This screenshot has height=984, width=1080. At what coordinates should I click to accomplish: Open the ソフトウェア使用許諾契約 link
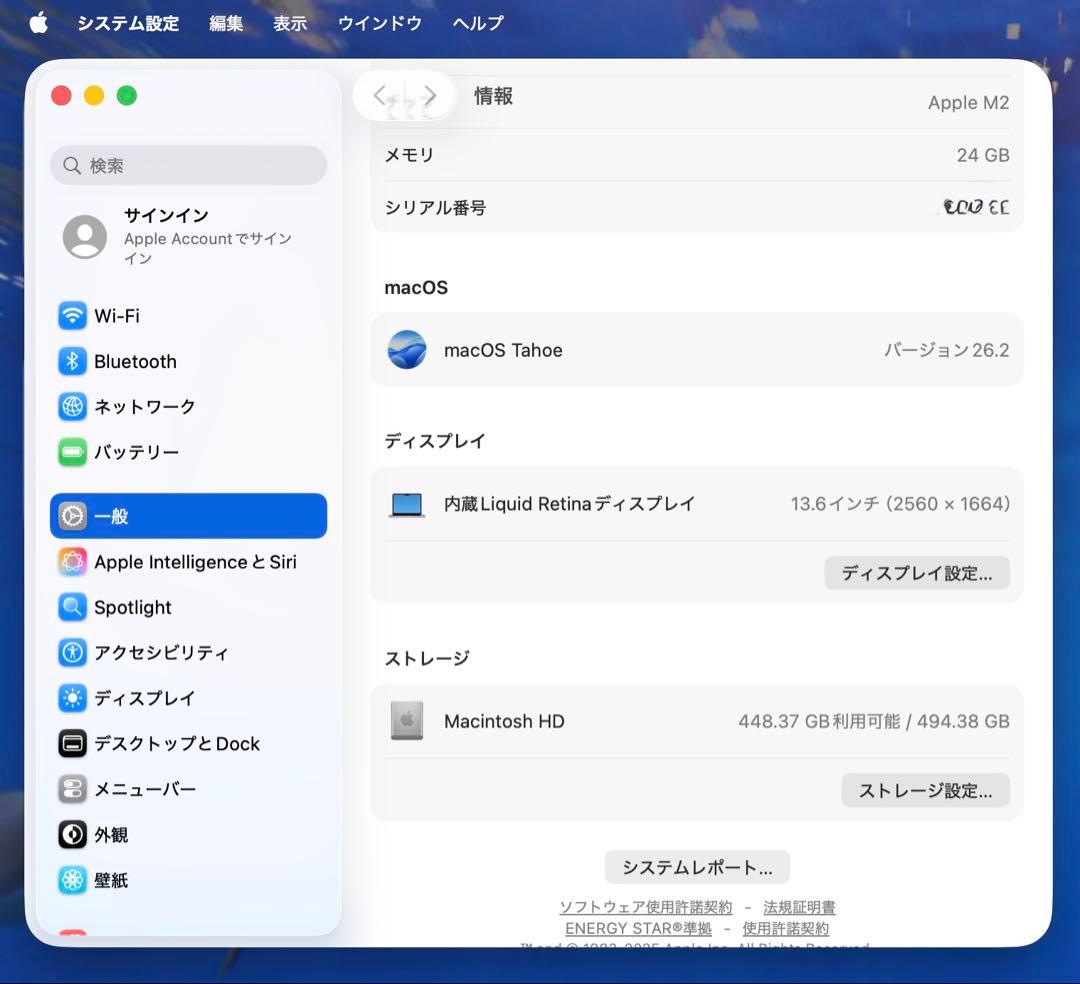click(x=644, y=907)
